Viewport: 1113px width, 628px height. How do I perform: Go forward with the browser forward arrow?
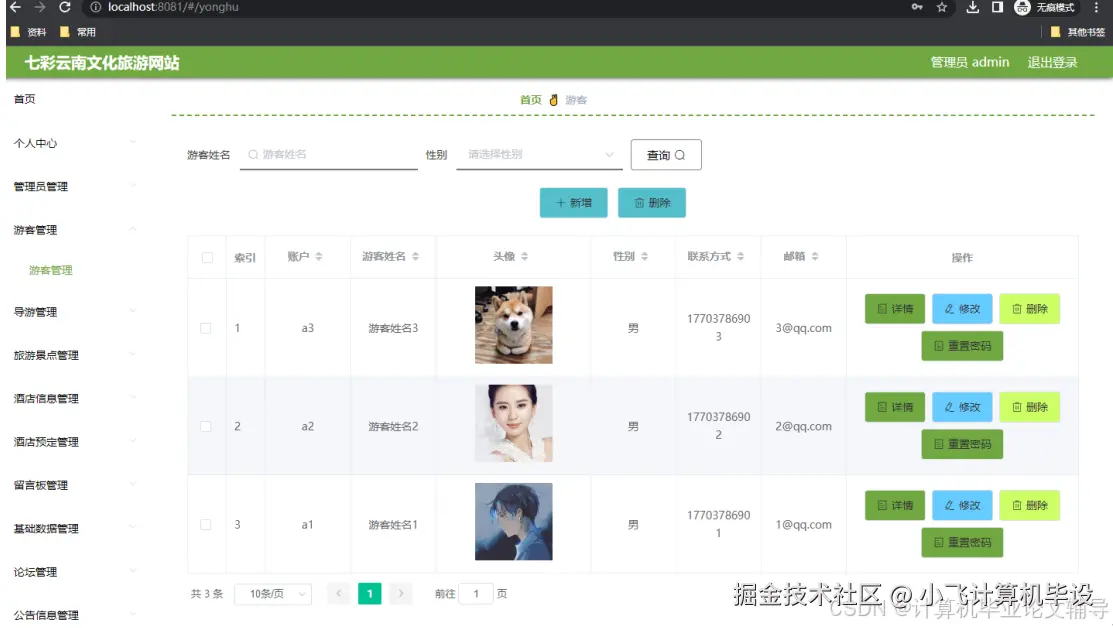tap(40, 7)
